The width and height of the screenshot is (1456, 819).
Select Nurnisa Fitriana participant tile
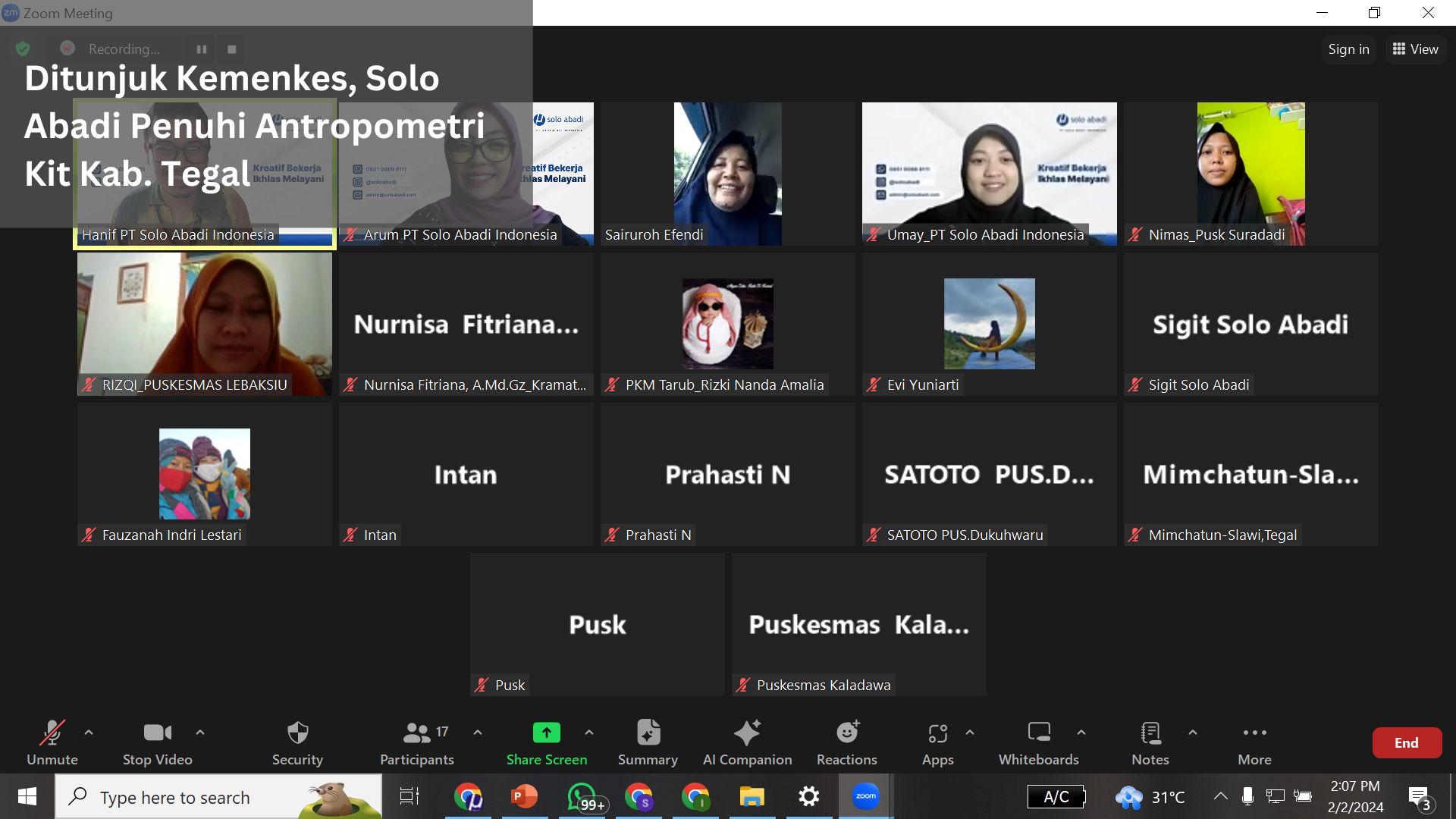tap(466, 324)
